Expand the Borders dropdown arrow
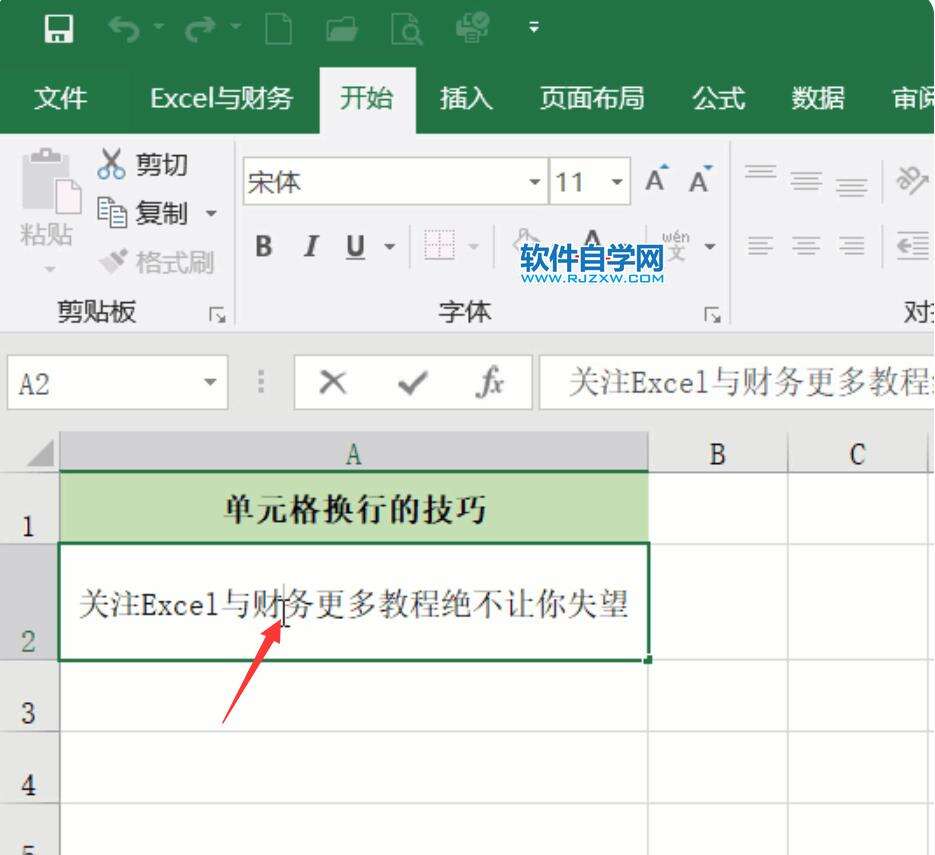Image resolution: width=935 pixels, height=855 pixels. (474, 246)
